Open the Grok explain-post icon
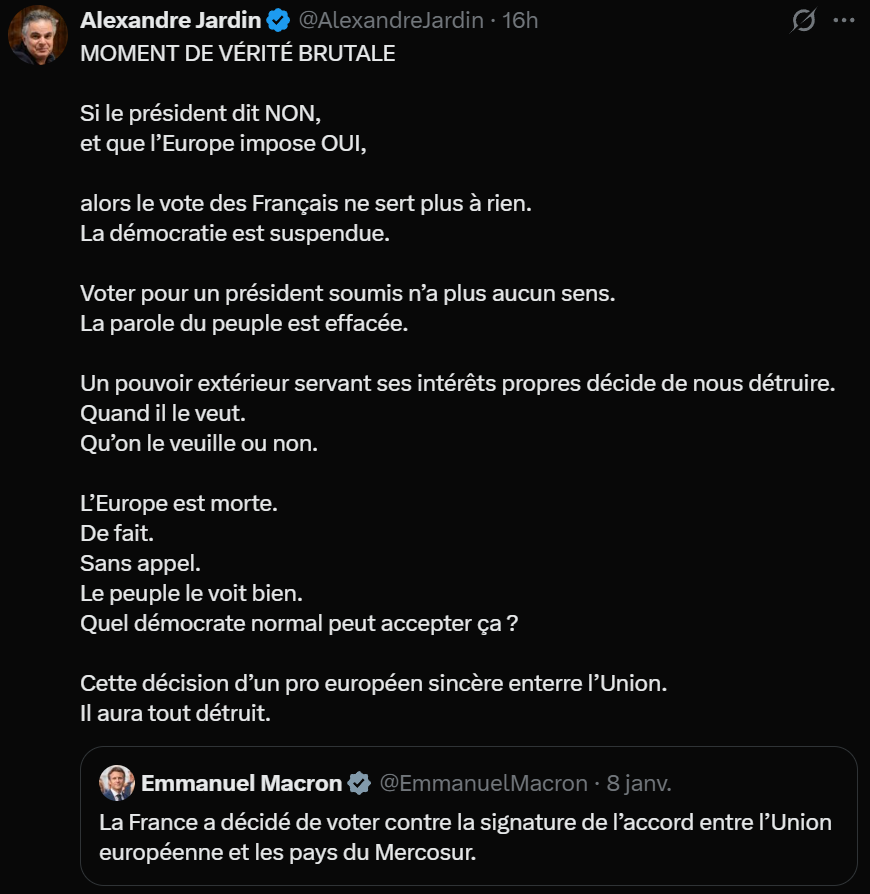This screenshot has width=870, height=894. tap(803, 20)
